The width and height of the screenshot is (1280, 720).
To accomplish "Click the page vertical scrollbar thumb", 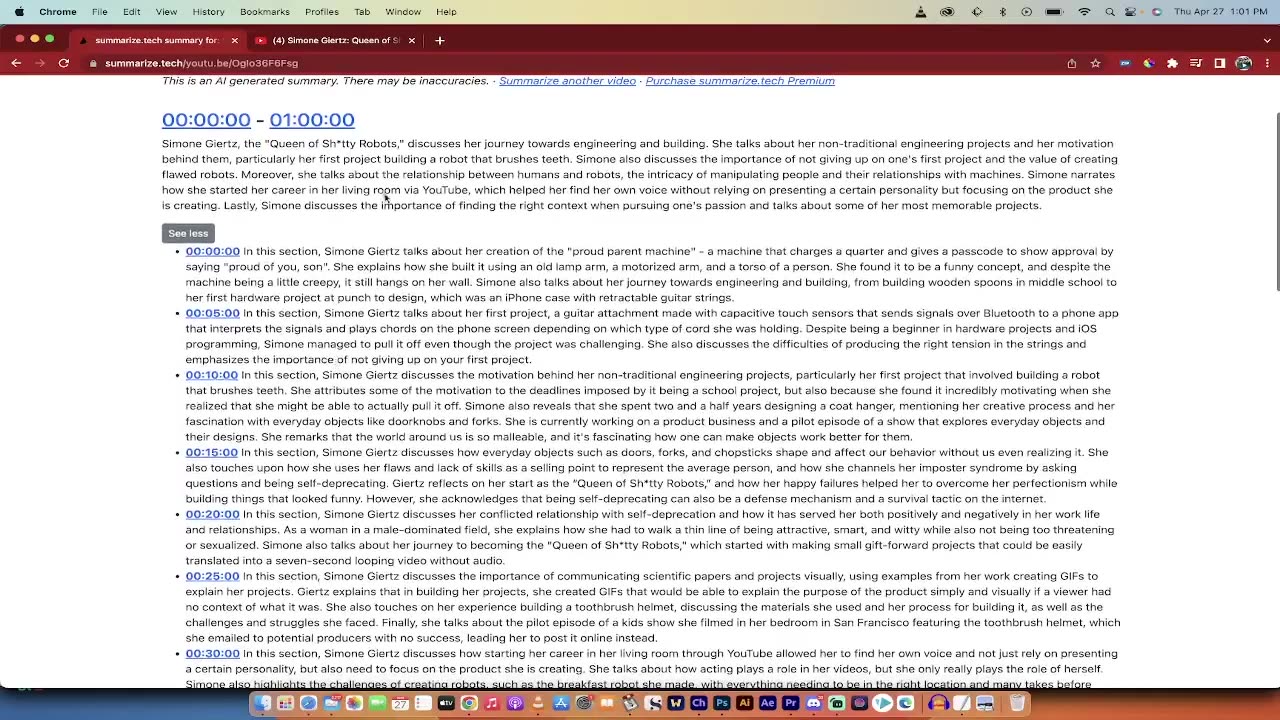I will point(1277,203).
